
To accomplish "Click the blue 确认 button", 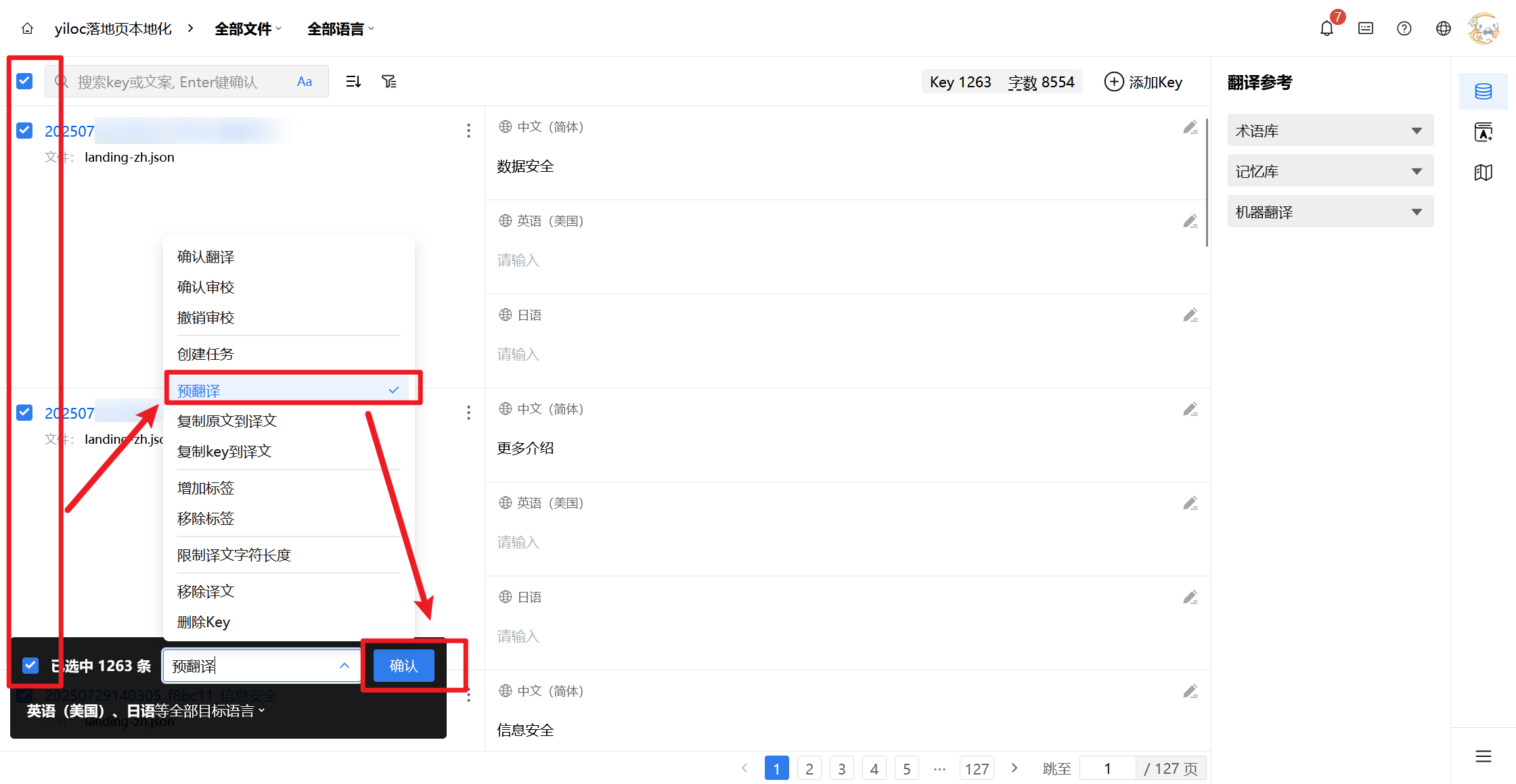I will (x=404, y=666).
